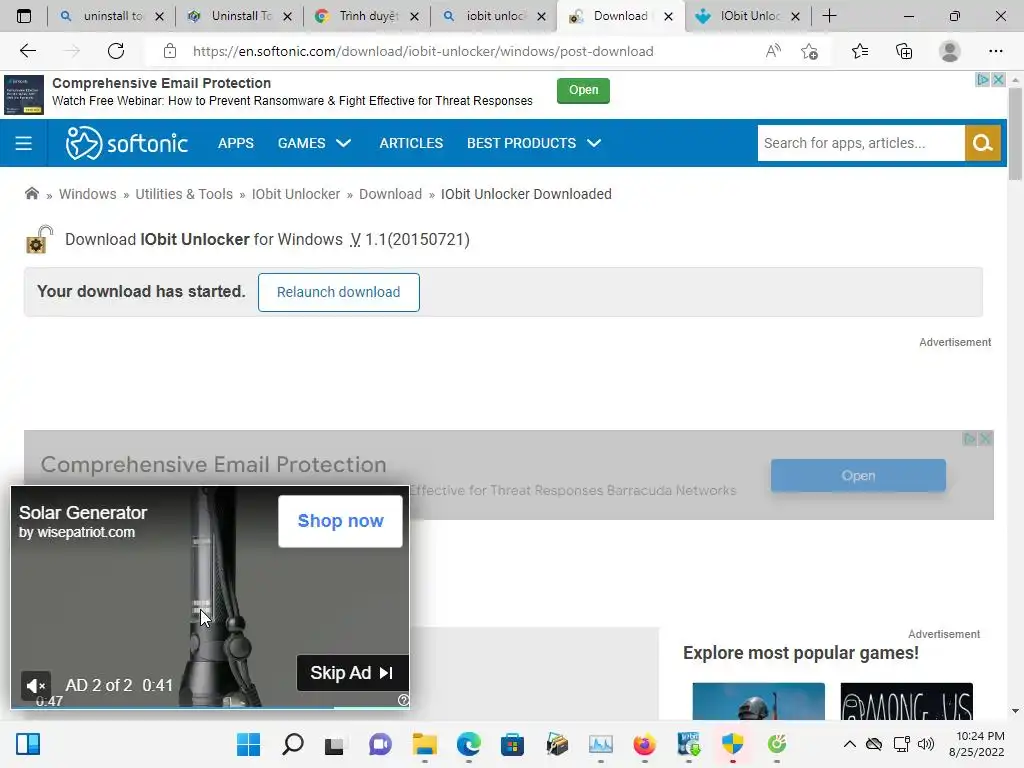Image resolution: width=1024 pixels, height=768 pixels.
Task: Add this page to favorites
Action: 810,51
